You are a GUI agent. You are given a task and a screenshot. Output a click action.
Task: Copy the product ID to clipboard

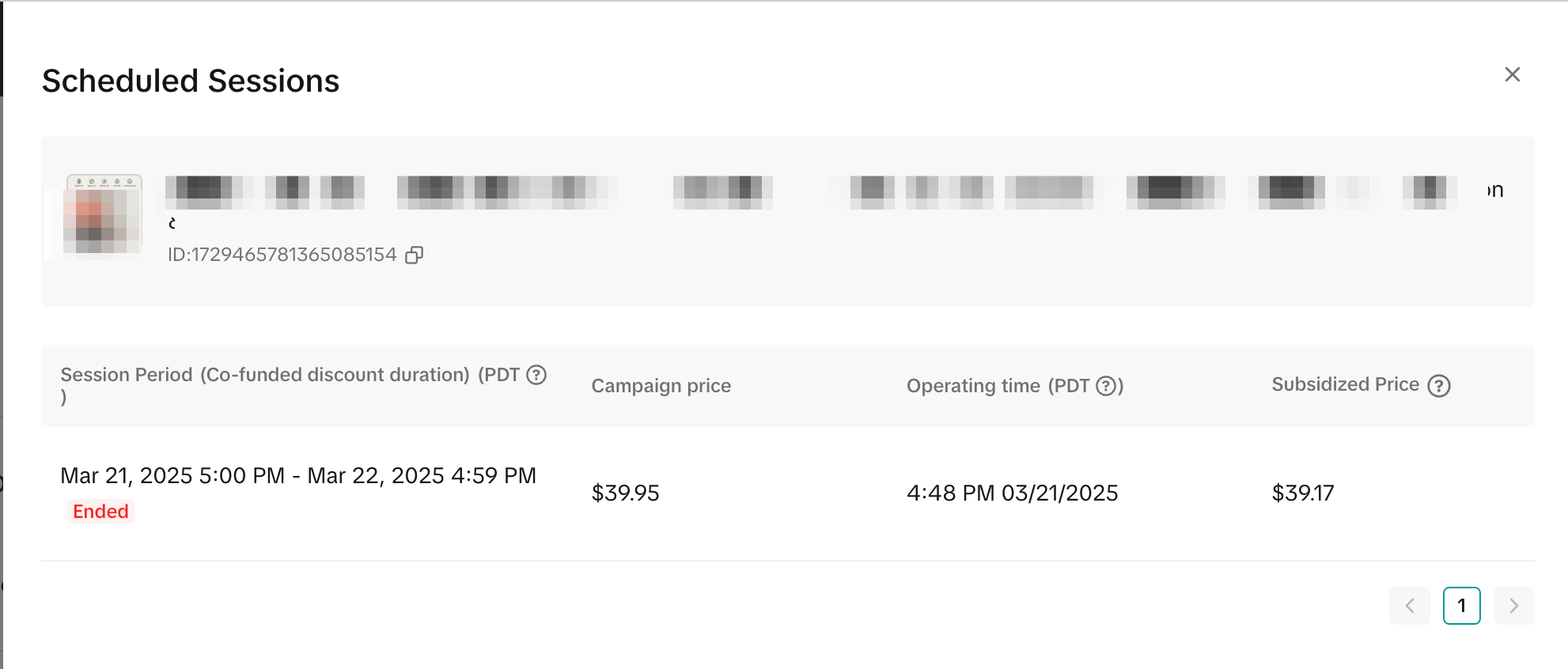[x=414, y=255]
